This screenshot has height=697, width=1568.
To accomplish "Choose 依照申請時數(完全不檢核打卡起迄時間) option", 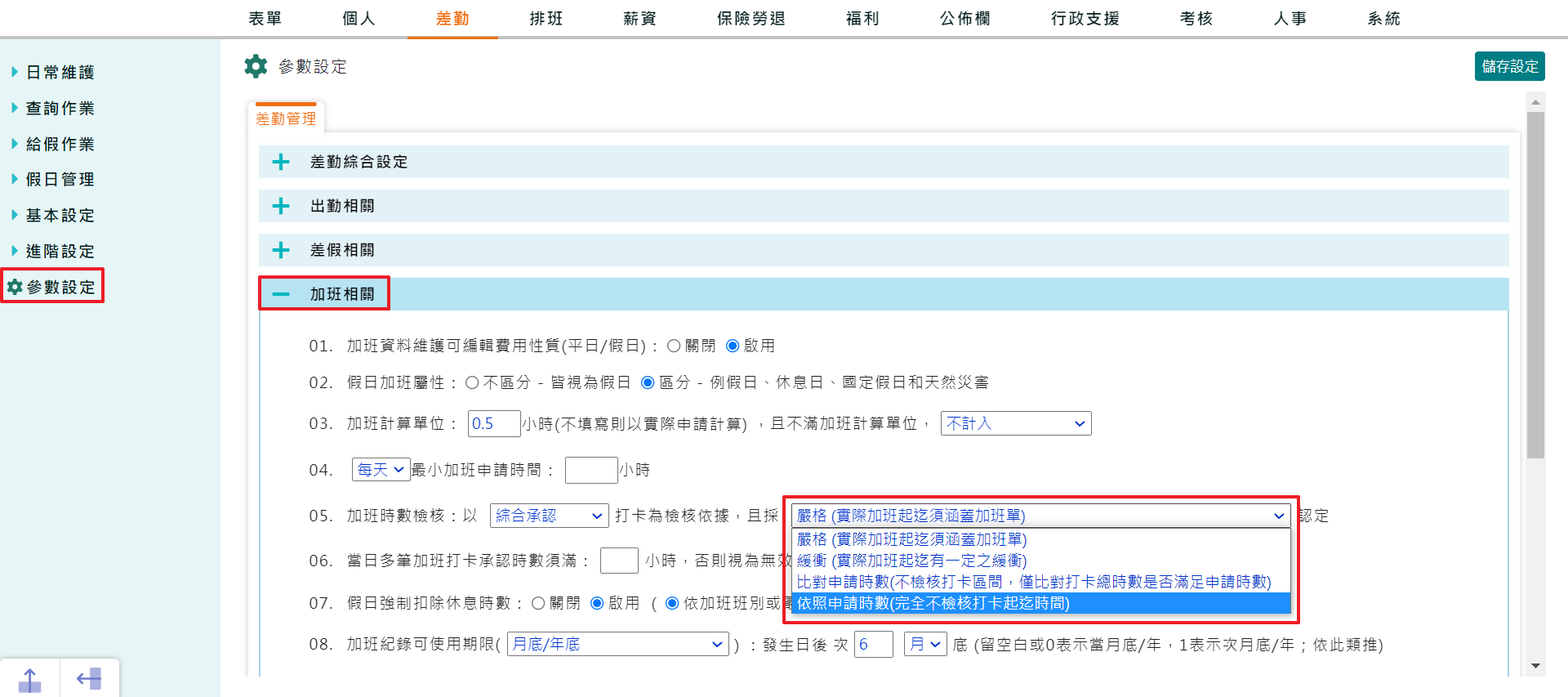I will click(1040, 603).
